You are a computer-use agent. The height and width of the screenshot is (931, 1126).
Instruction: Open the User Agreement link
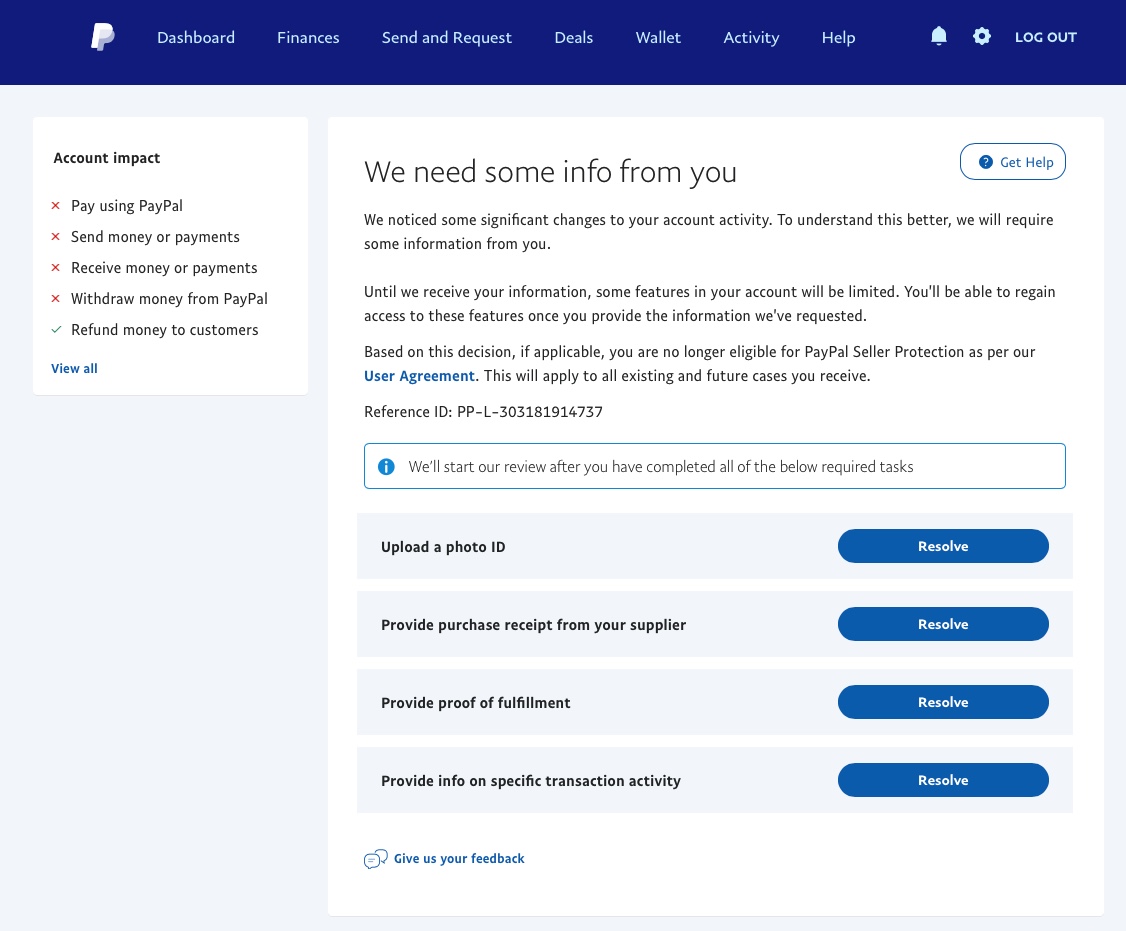[419, 376]
